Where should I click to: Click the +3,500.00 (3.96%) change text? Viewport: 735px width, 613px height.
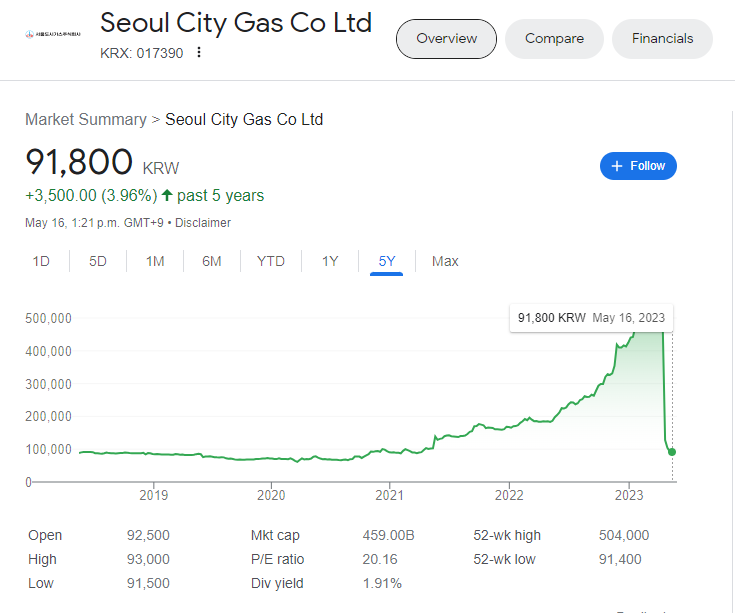(x=91, y=195)
